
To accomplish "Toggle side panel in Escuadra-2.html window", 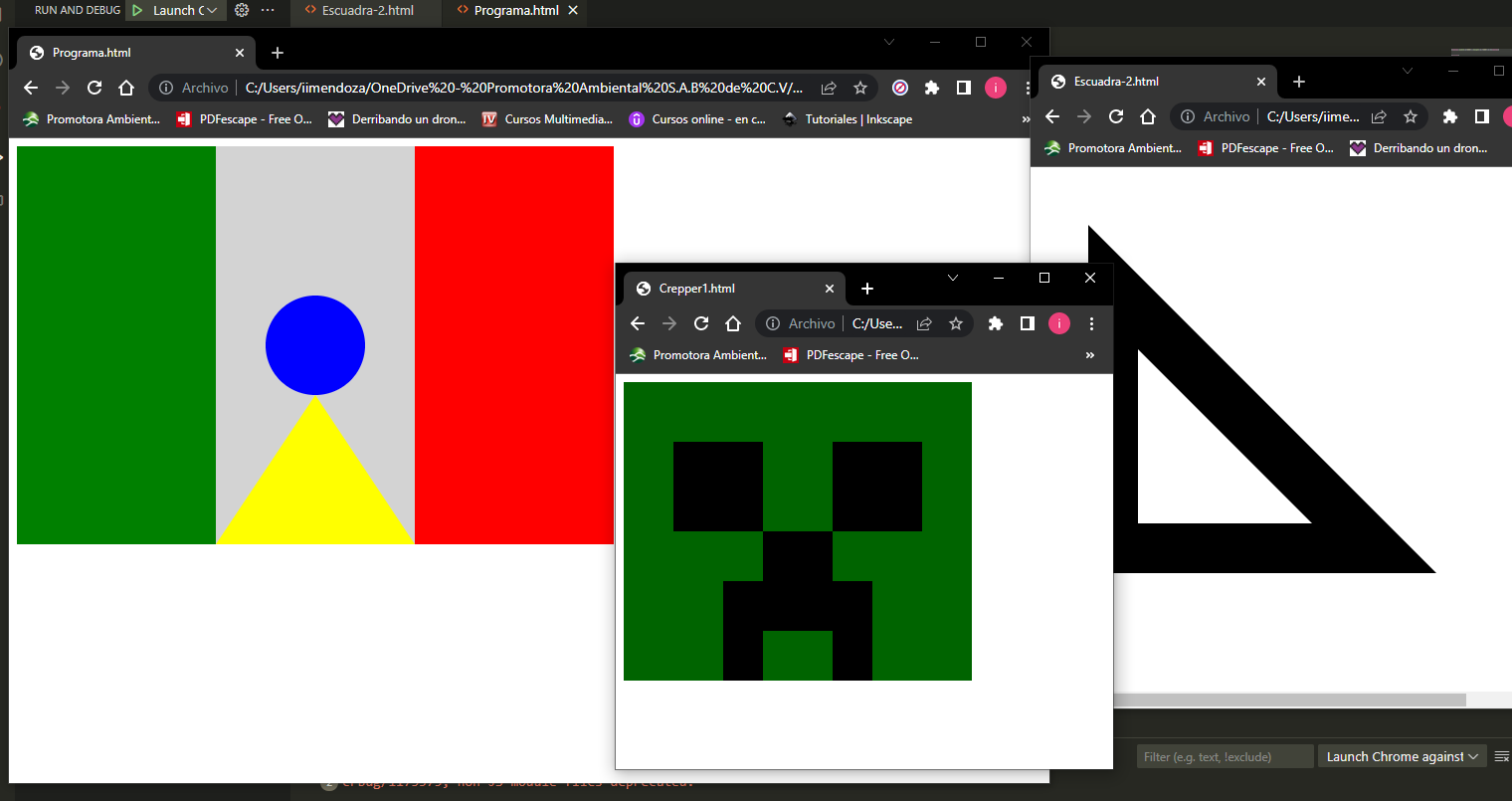I will pos(1482,116).
